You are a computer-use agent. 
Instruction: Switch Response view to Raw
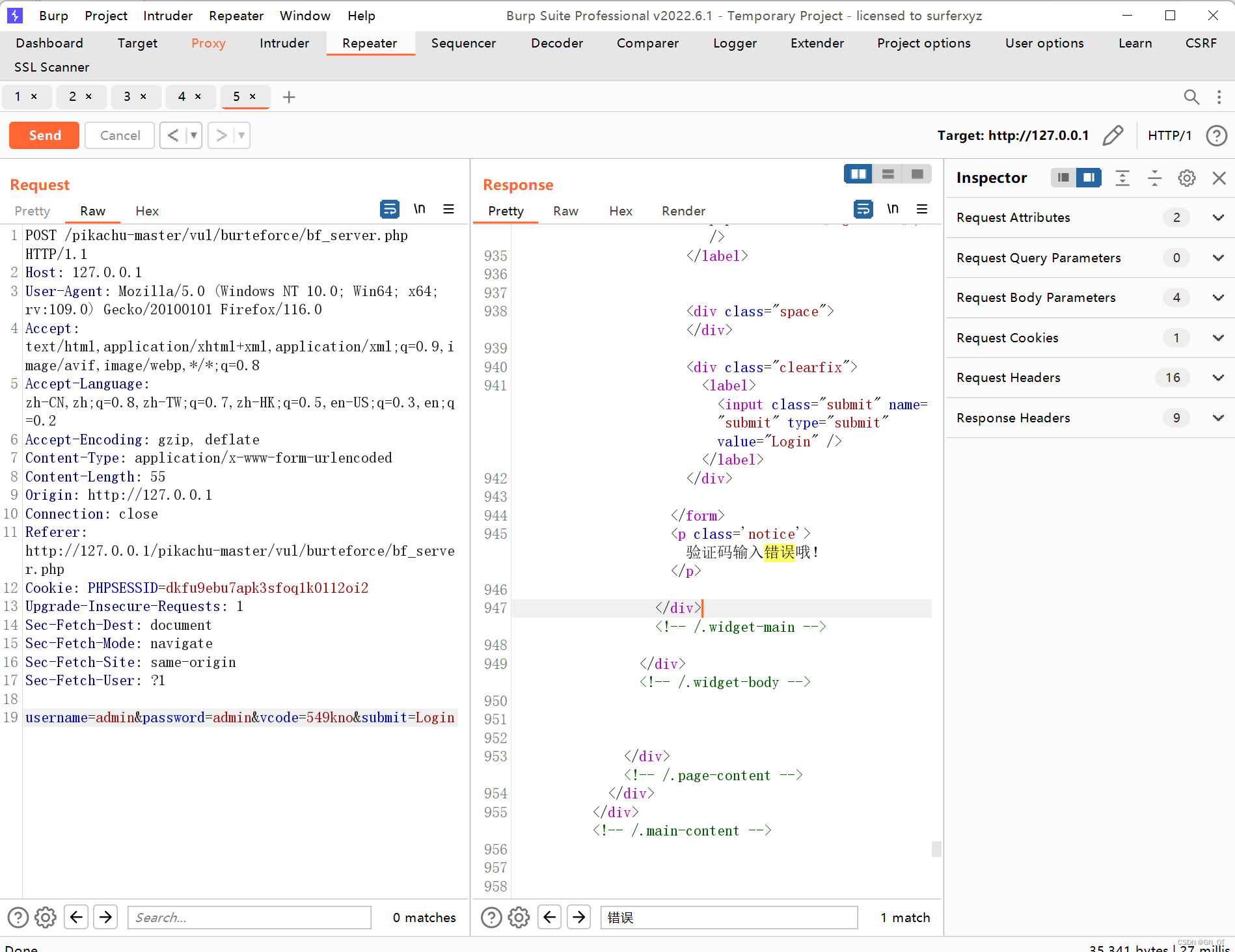pyautogui.click(x=565, y=211)
